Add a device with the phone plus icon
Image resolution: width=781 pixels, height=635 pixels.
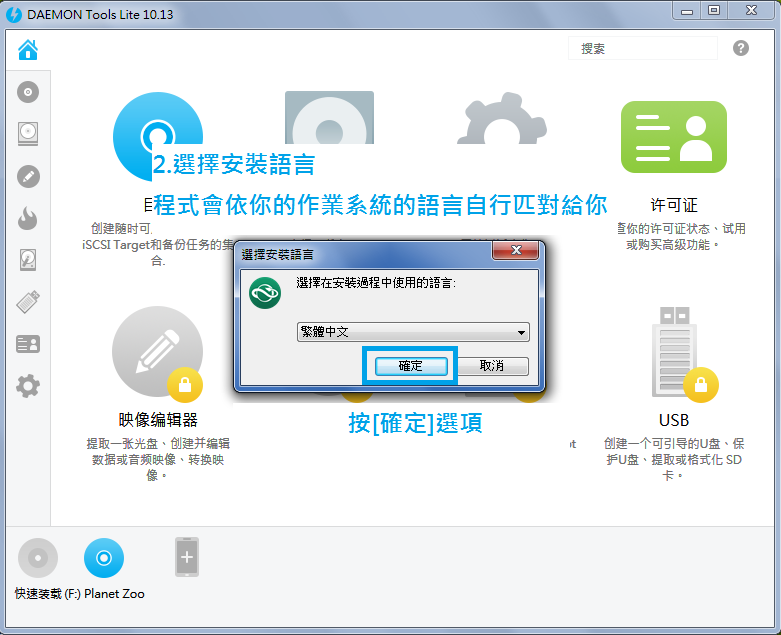tap(187, 557)
